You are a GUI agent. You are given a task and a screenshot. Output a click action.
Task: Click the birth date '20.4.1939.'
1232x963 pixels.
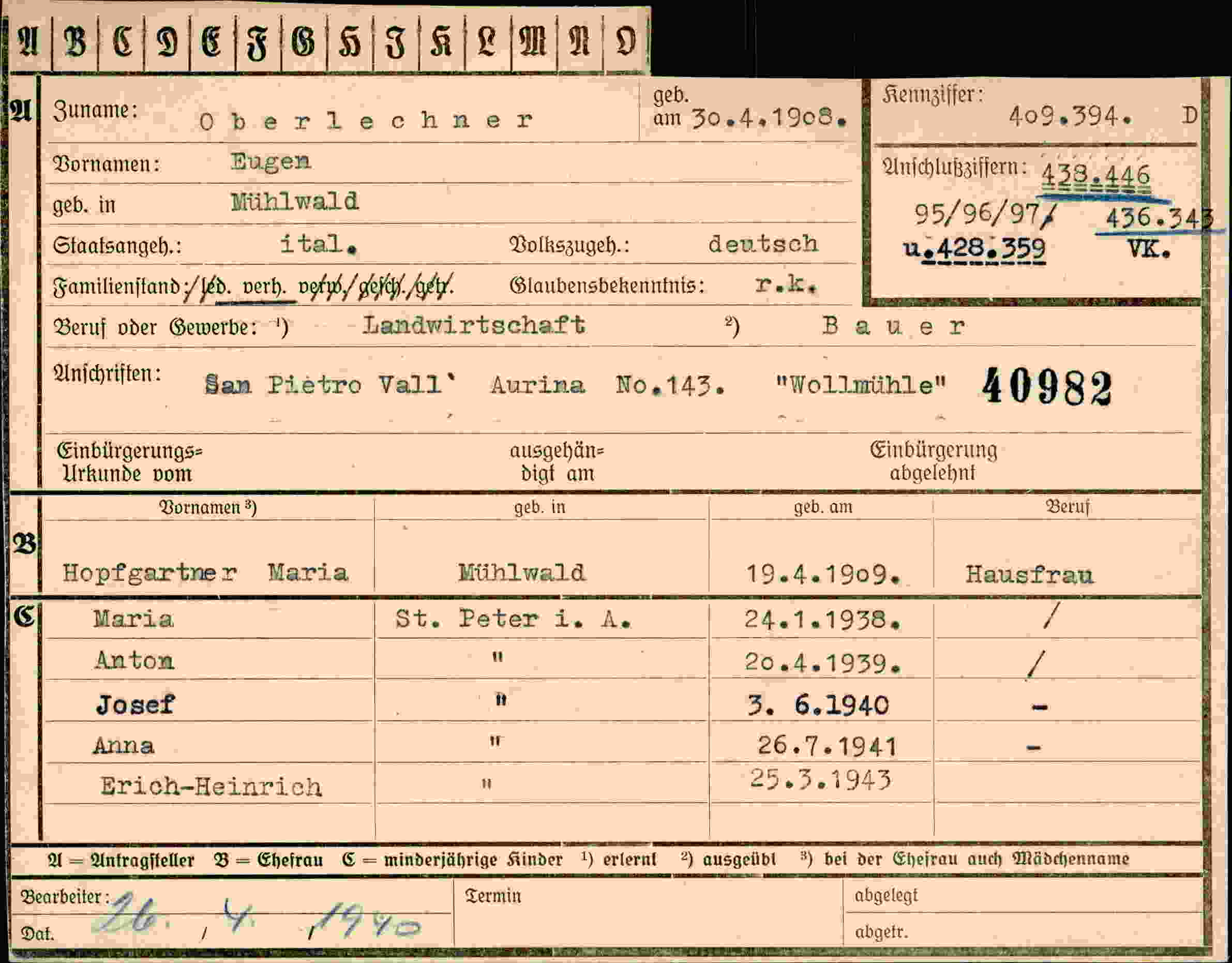click(x=822, y=663)
